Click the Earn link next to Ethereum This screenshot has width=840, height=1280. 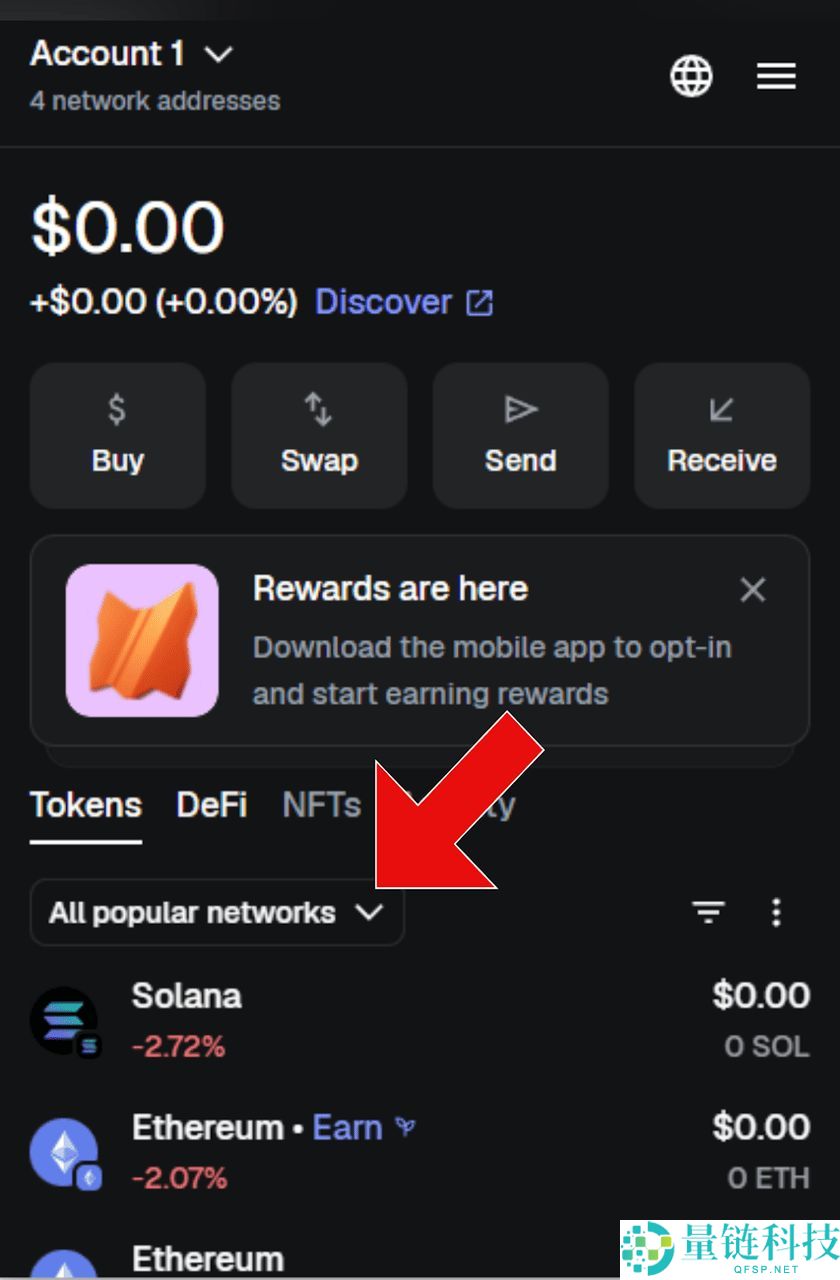[x=349, y=1127]
